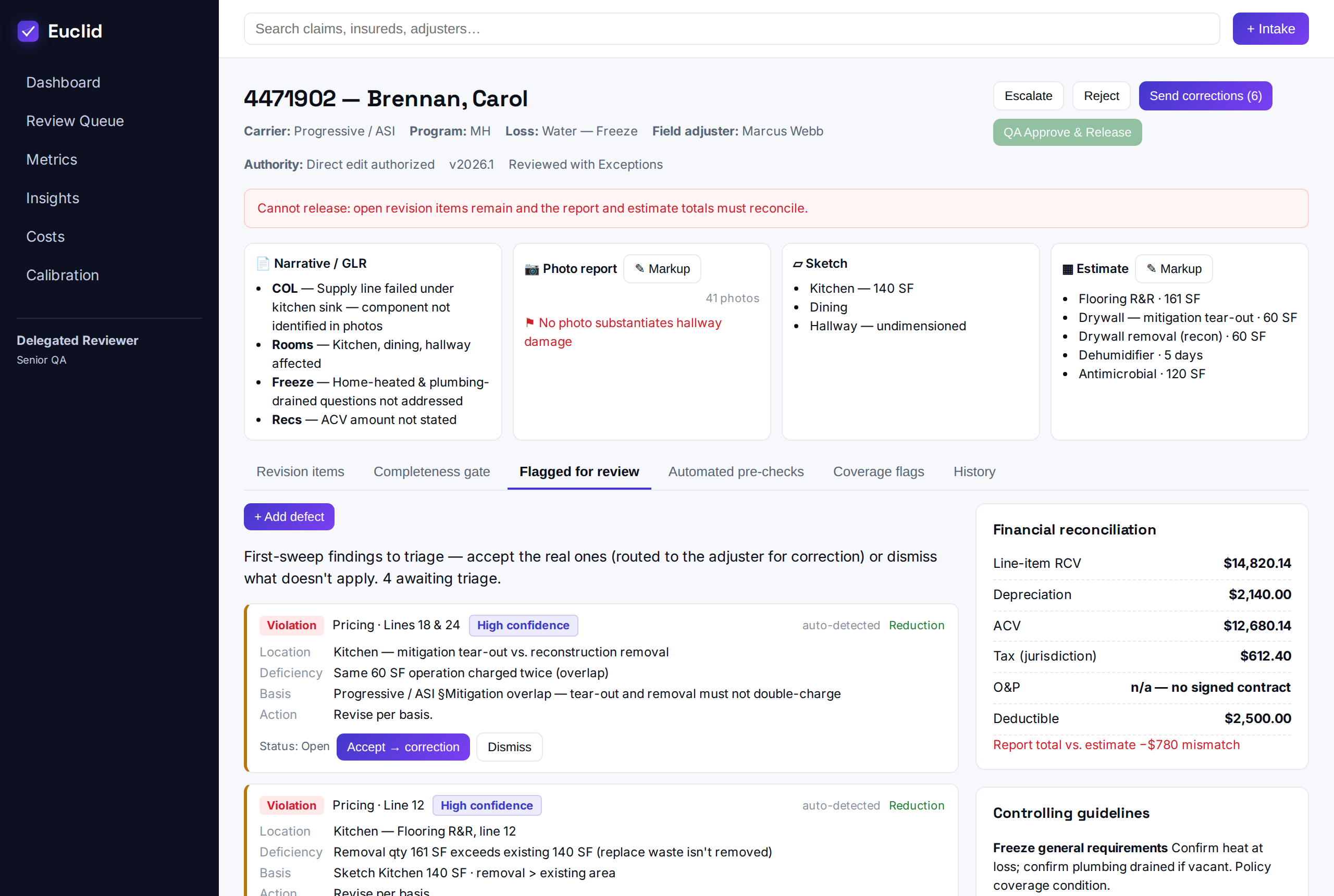This screenshot has width=1334, height=896.
Task: Click the cannot release warning banner
Action: [x=776, y=208]
